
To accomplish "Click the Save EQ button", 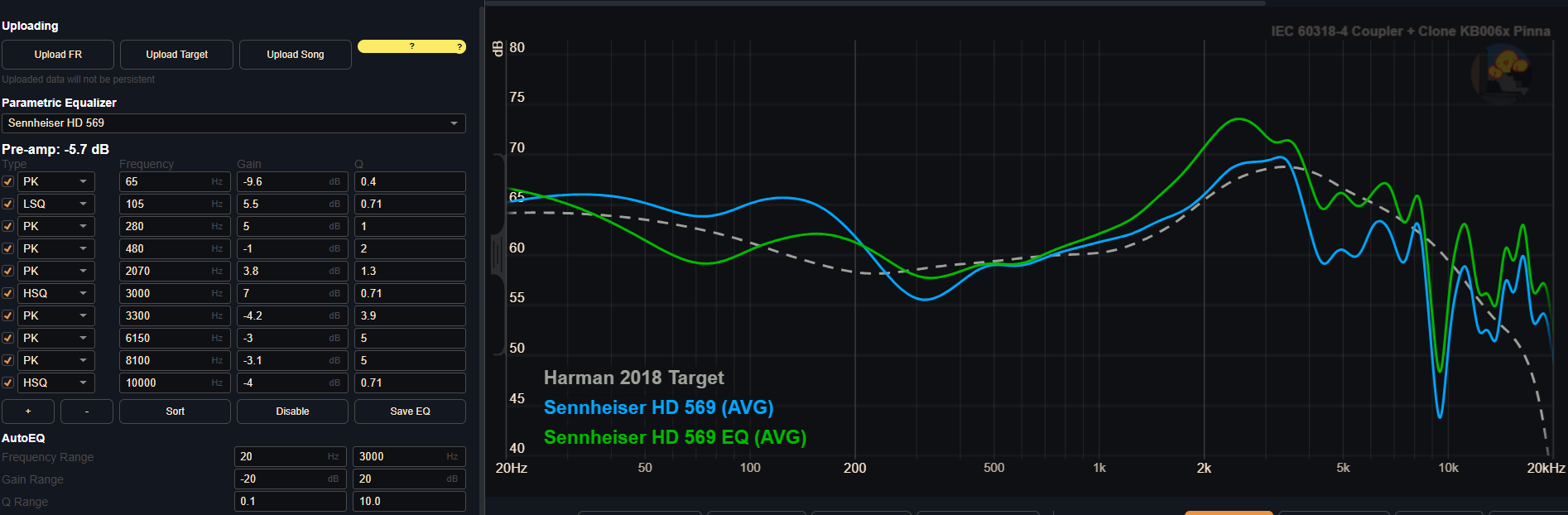I will [410, 412].
